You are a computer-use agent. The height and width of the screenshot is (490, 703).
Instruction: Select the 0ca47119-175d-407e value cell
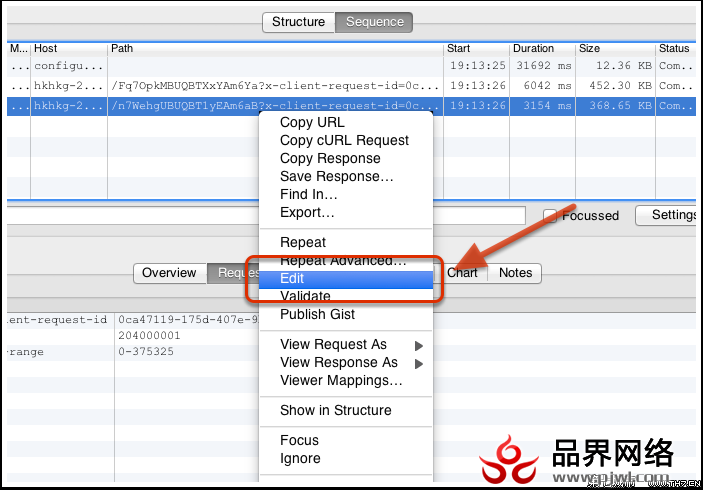pyautogui.click(x=188, y=320)
